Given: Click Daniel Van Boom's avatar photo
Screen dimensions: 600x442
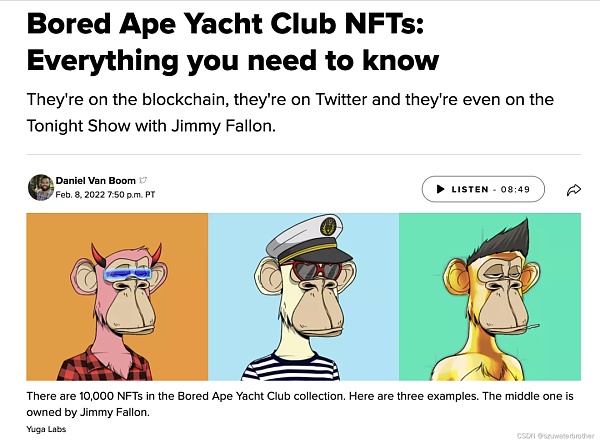Looking at the screenshot, I should 40,187.
